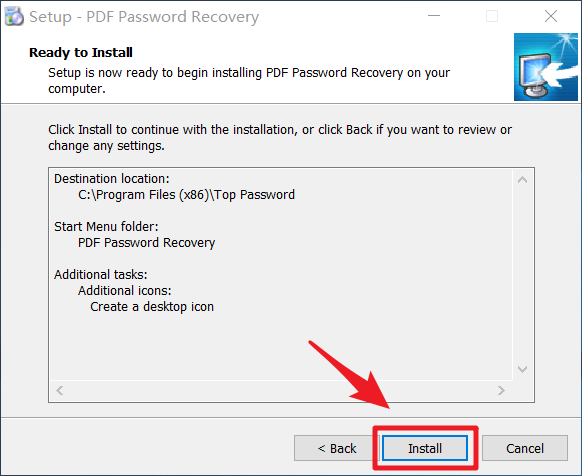Click the disabled maximize button
Image resolution: width=582 pixels, height=476 pixels.
(492, 16)
